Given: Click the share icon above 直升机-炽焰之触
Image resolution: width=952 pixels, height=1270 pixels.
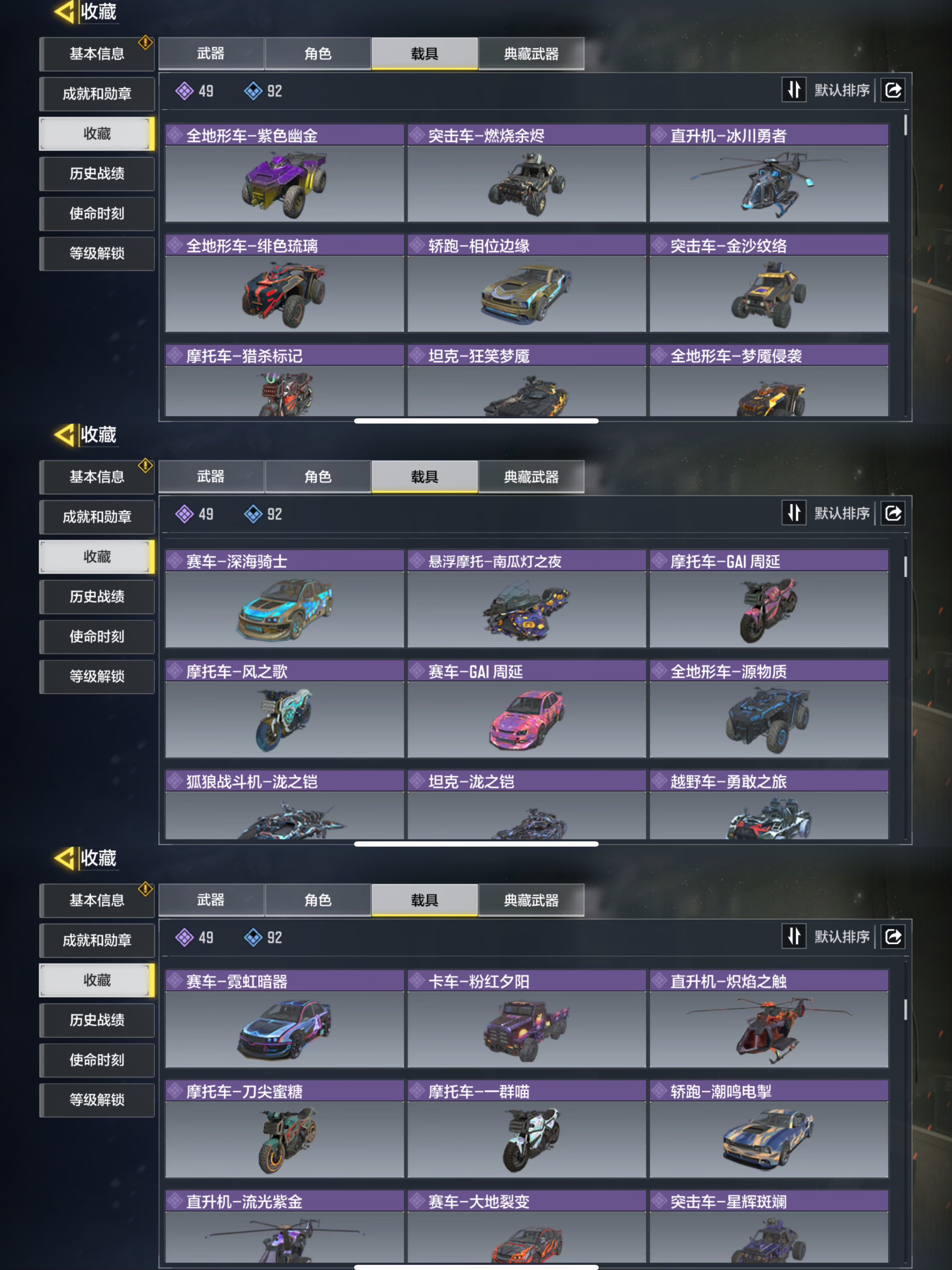Looking at the screenshot, I should pos(893,937).
